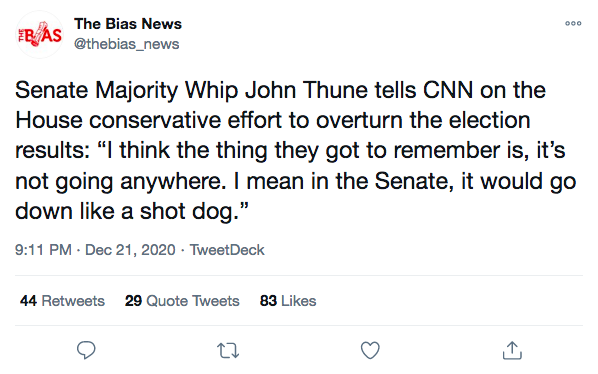The image size is (598, 374).
Task: Click The Bias red logo avatar
Action: 39,35
